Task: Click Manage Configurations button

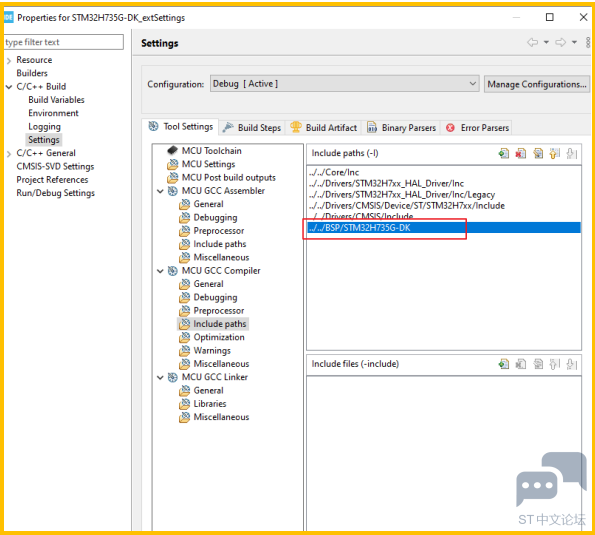Action: (x=537, y=84)
